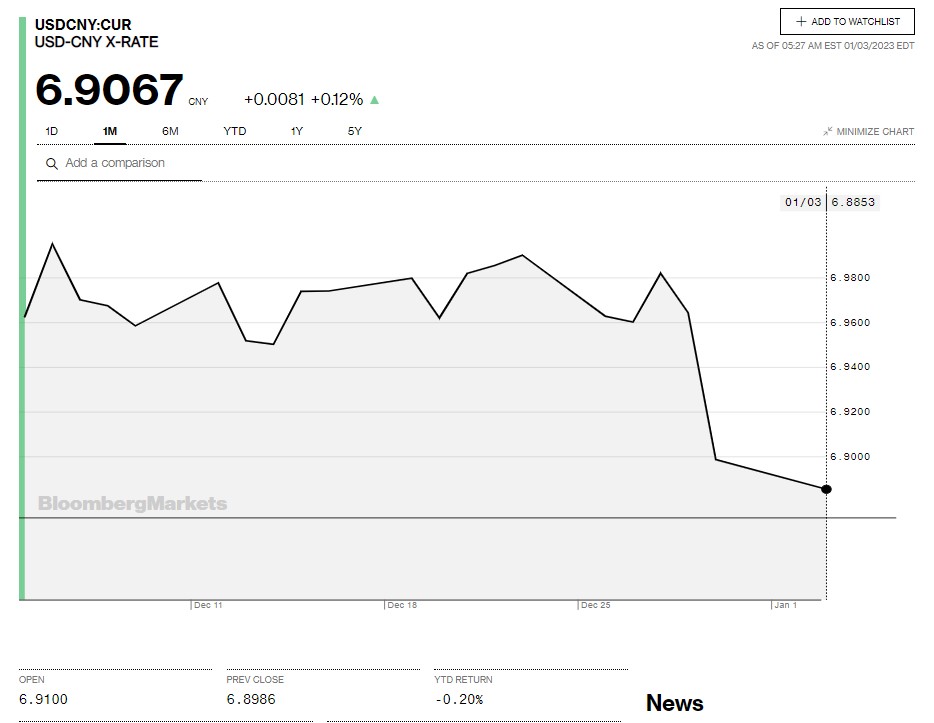Click the Dec 18 x-axis label
Viewport: 934px width, 723px height.
[x=402, y=605]
